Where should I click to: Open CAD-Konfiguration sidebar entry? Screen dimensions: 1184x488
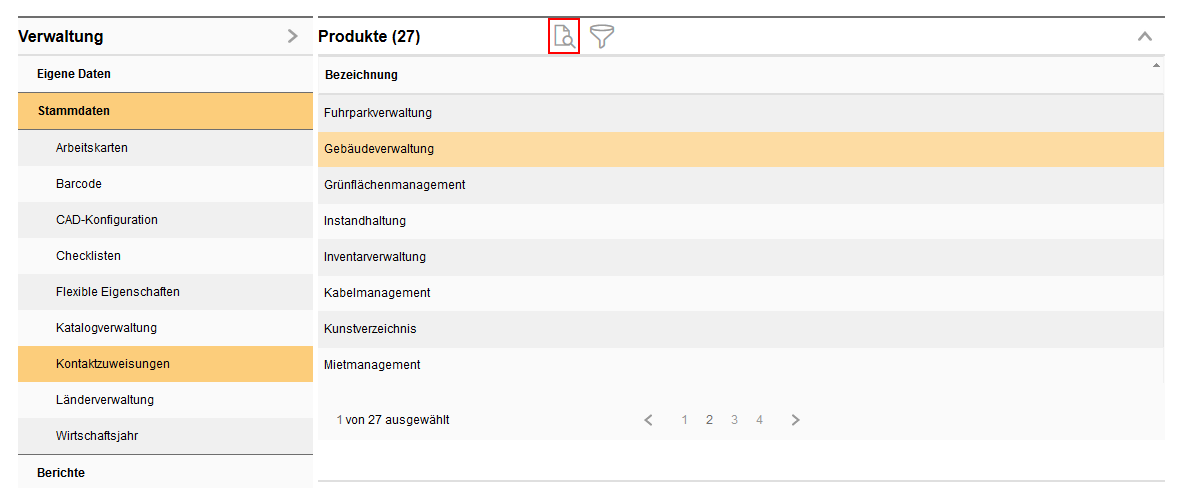[107, 220]
